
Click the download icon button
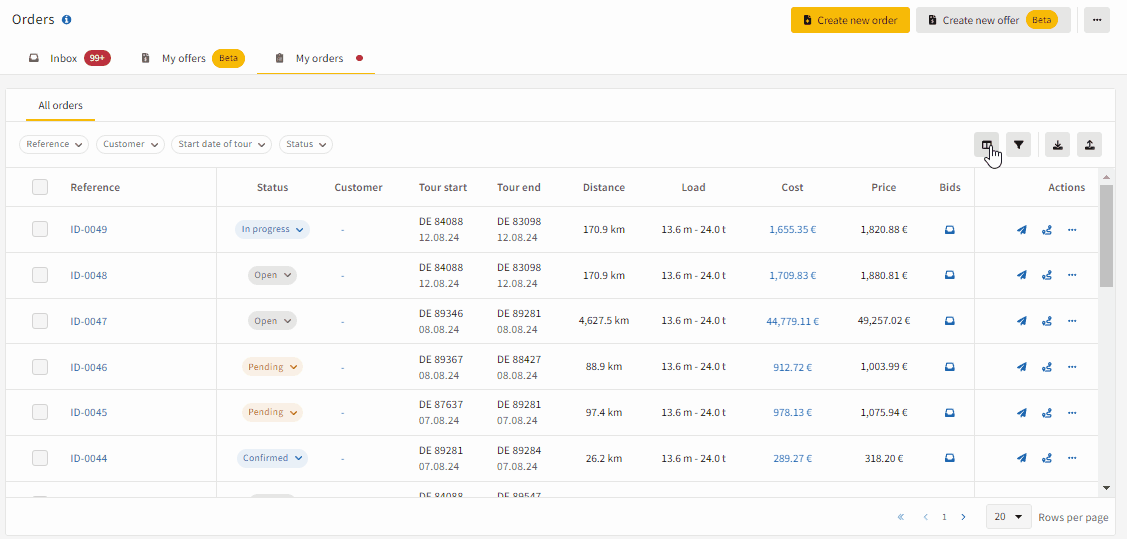coord(1057,144)
